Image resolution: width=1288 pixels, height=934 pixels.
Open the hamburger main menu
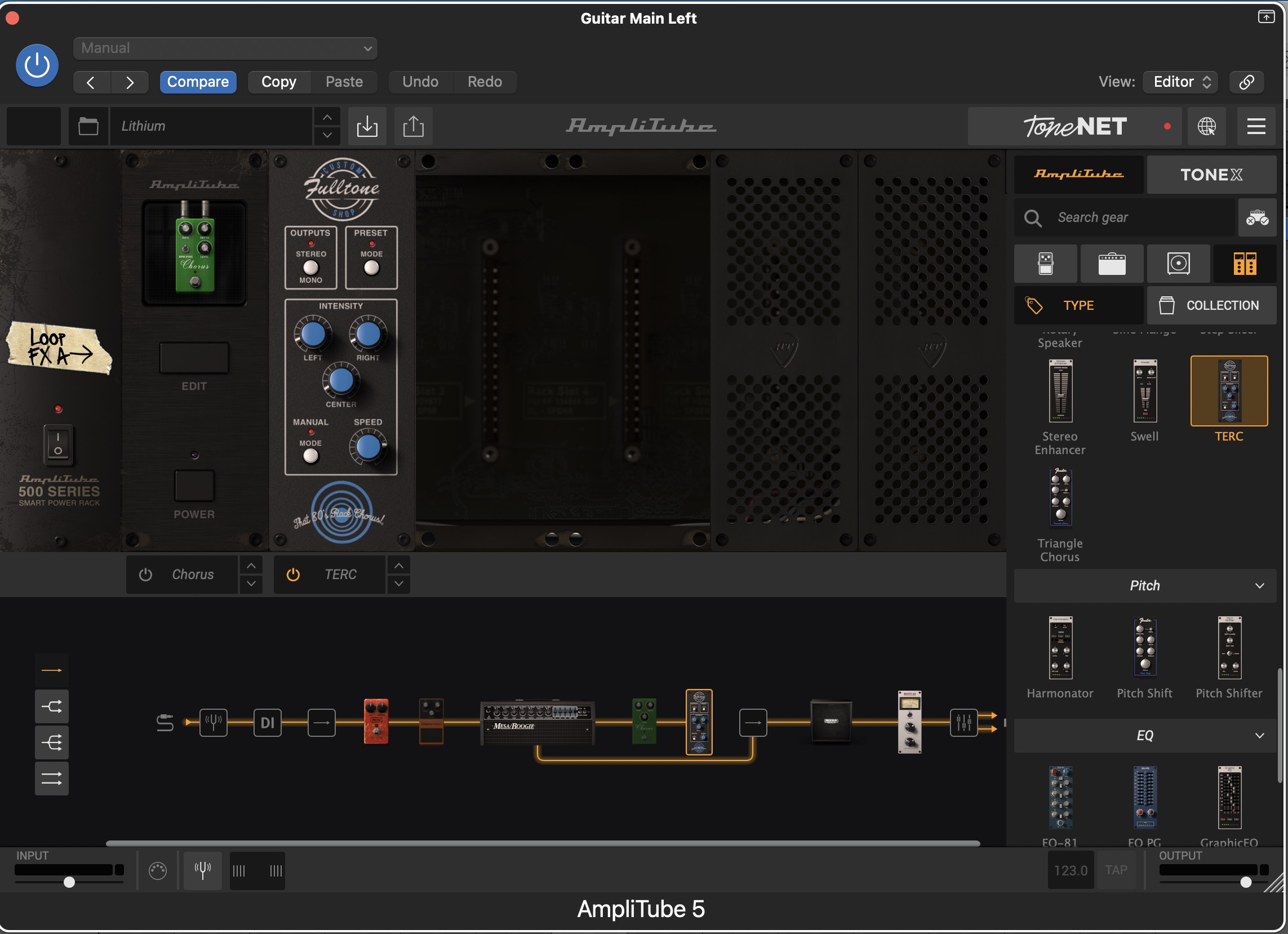[x=1256, y=126]
